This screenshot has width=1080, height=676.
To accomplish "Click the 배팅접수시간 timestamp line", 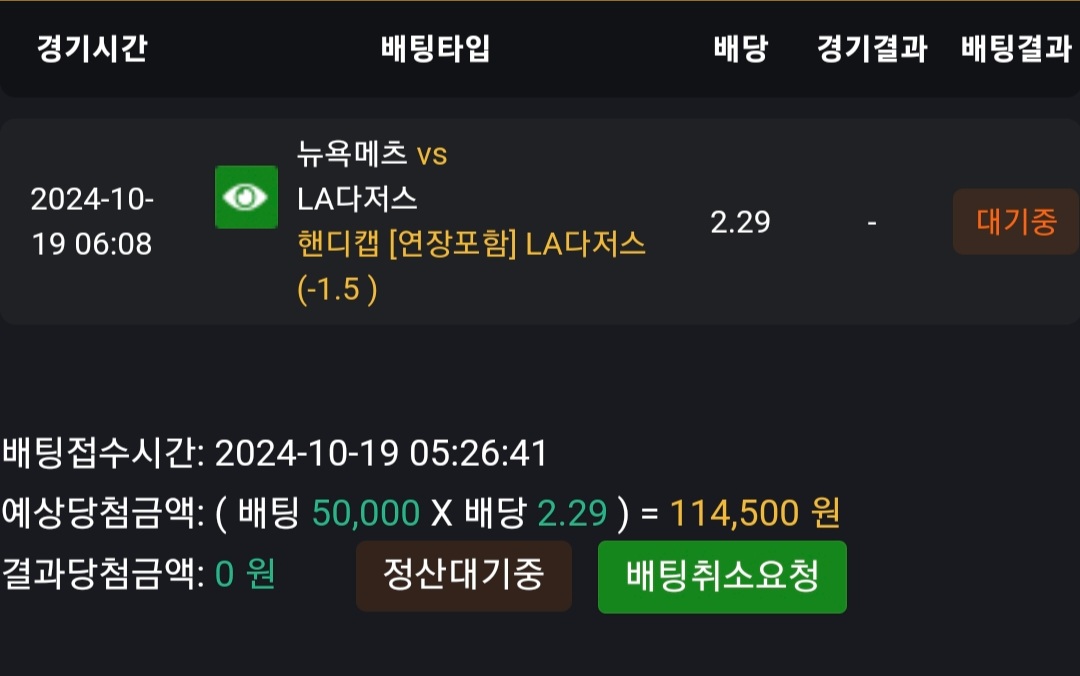I will click(275, 454).
